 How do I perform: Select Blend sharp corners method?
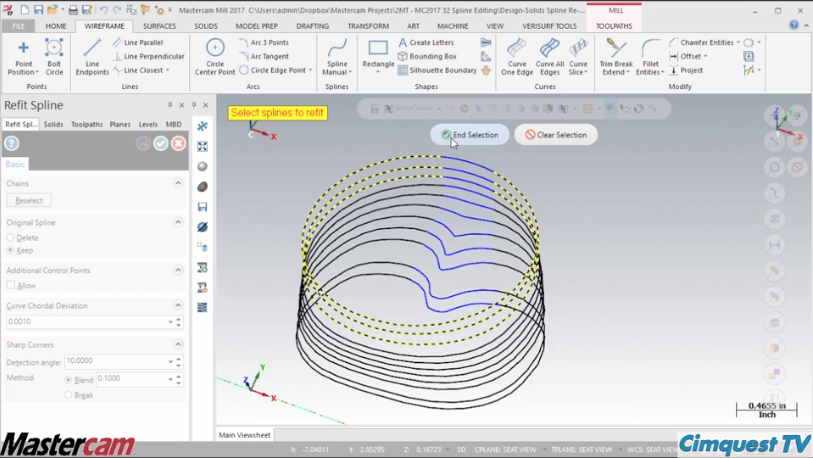[68, 380]
